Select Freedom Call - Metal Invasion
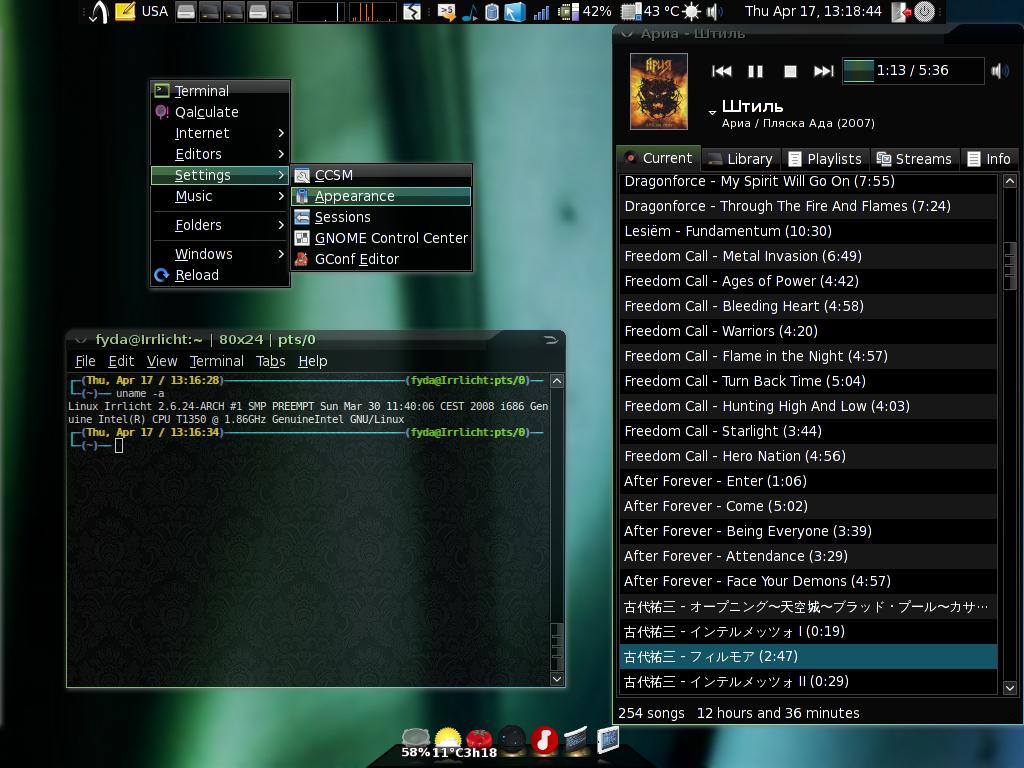Image resolution: width=1024 pixels, height=768 pixels. [808, 256]
